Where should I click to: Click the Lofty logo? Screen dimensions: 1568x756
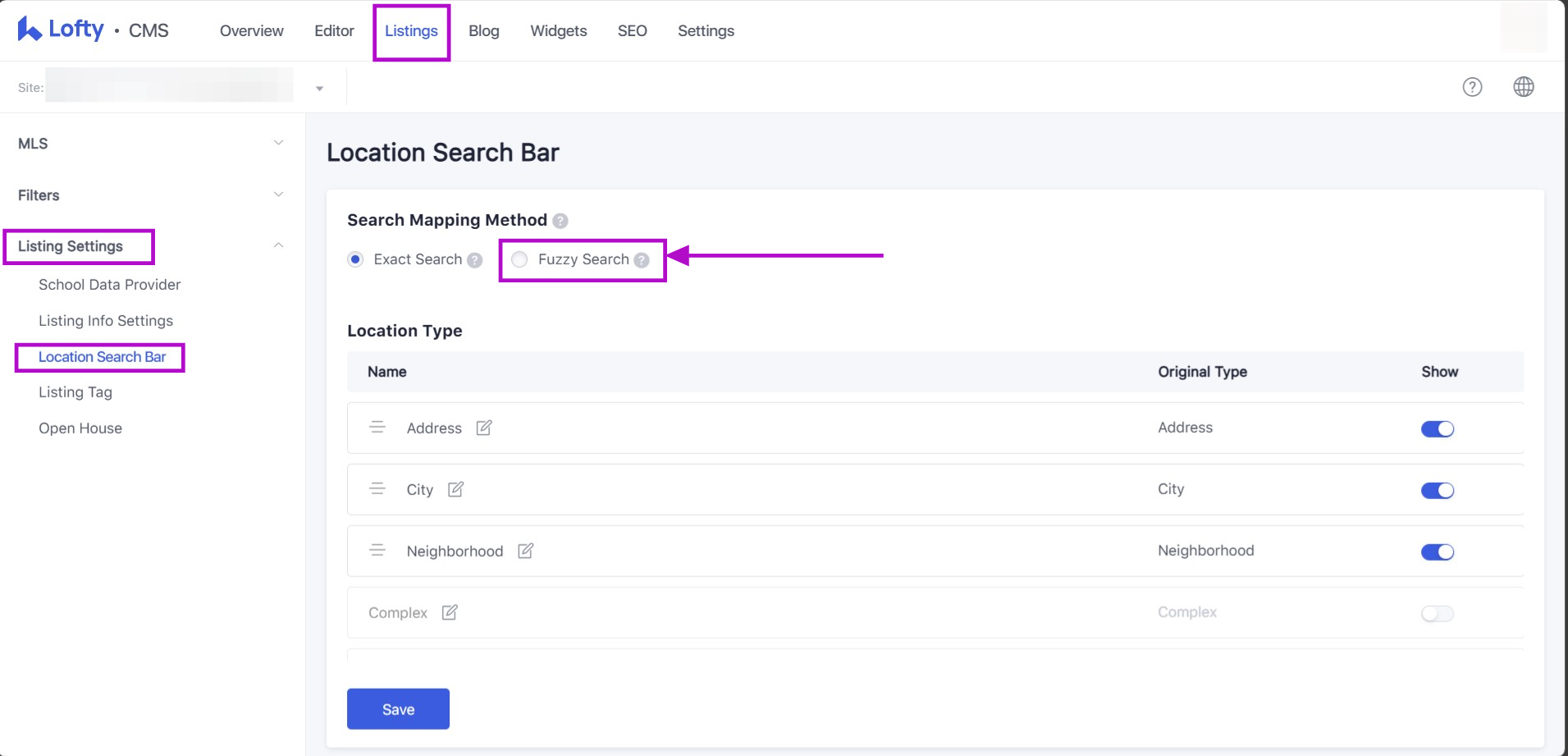point(62,30)
